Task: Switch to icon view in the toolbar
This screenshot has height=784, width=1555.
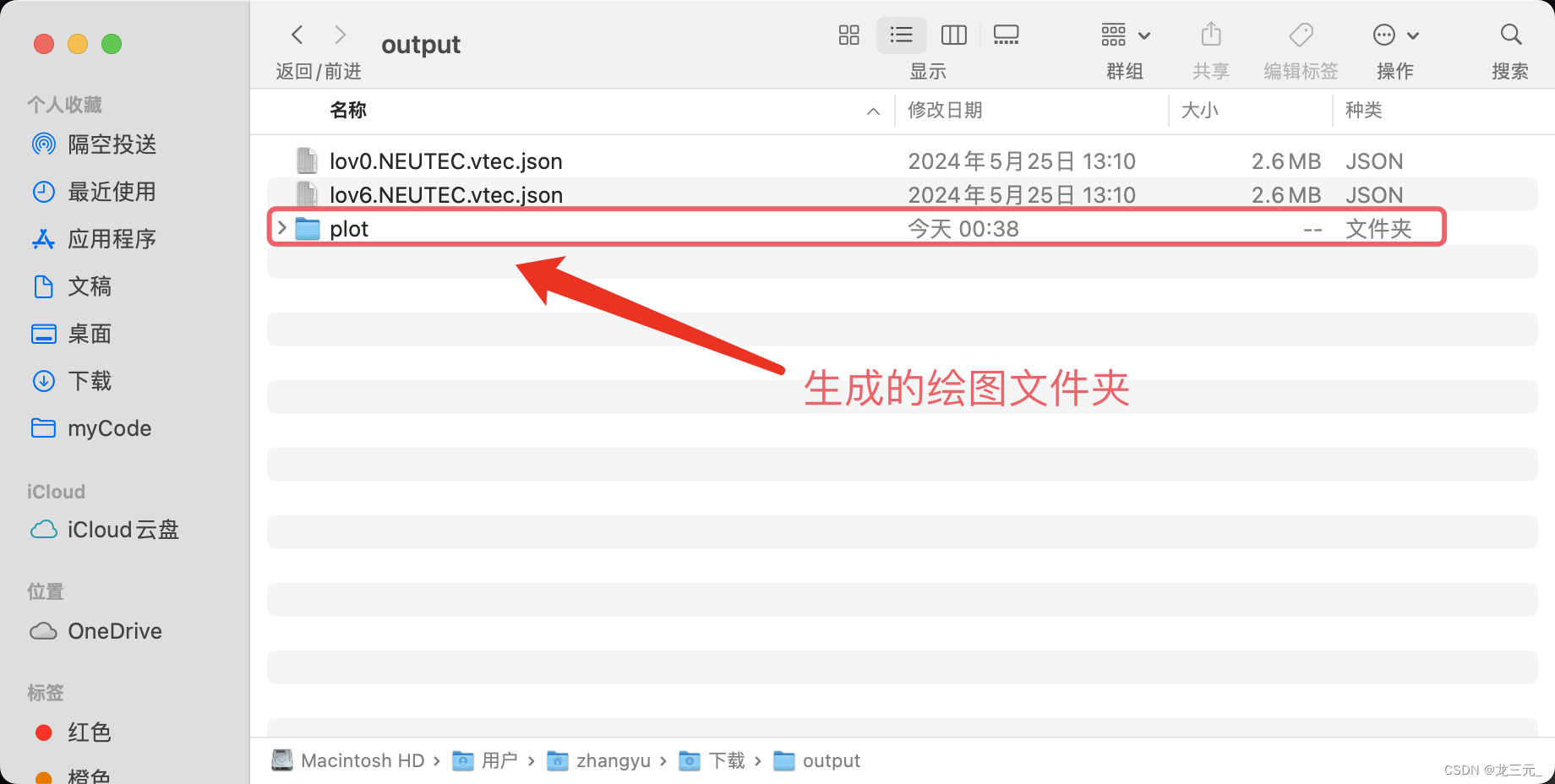Action: [848, 35]
